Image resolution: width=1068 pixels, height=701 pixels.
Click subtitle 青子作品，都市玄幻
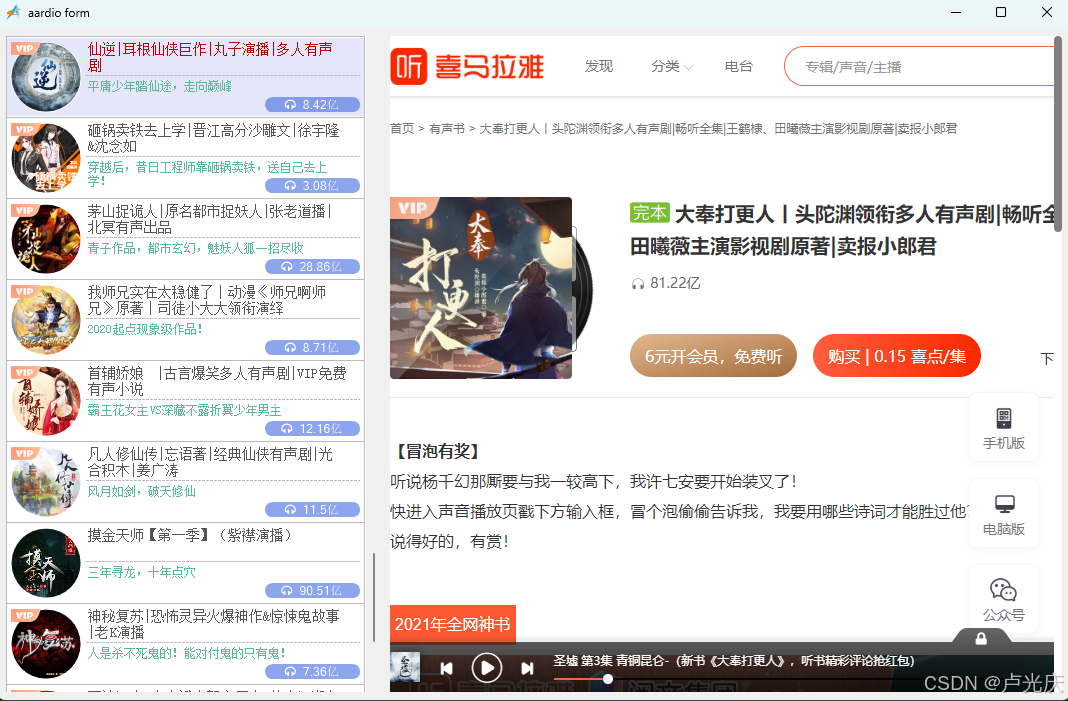tap(195, 249)
